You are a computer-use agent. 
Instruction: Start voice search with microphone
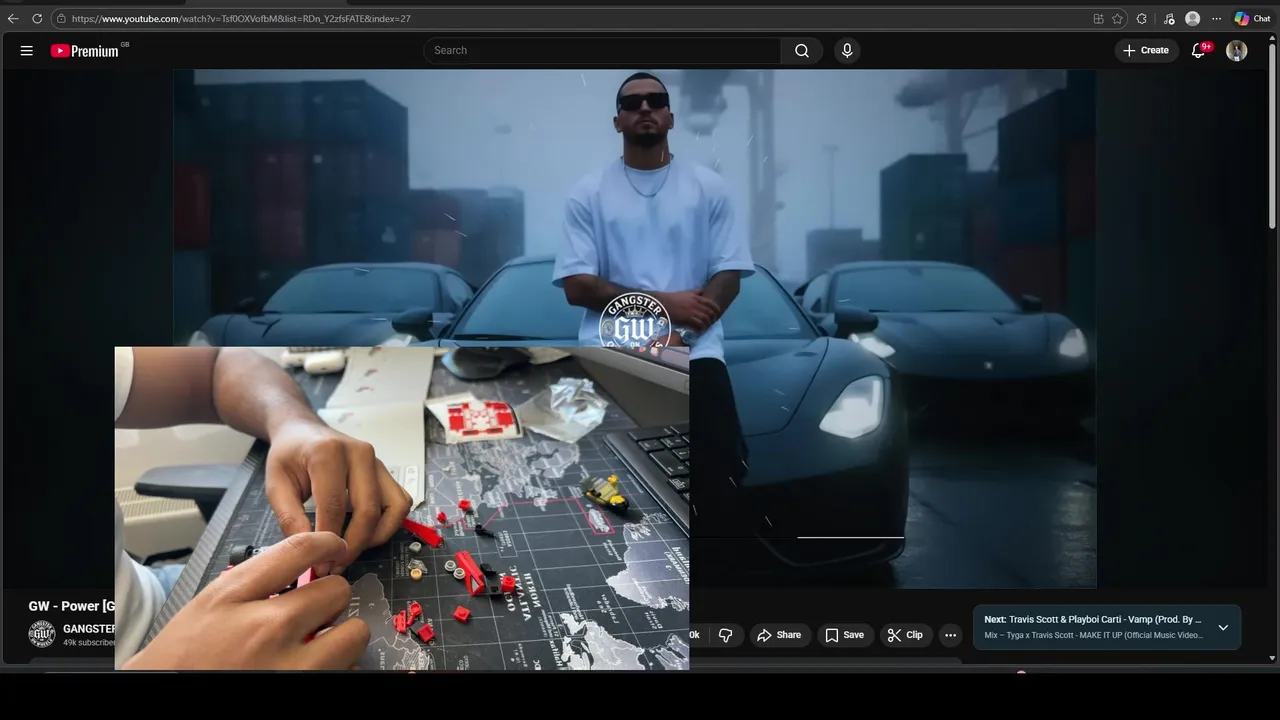point(847,50)
